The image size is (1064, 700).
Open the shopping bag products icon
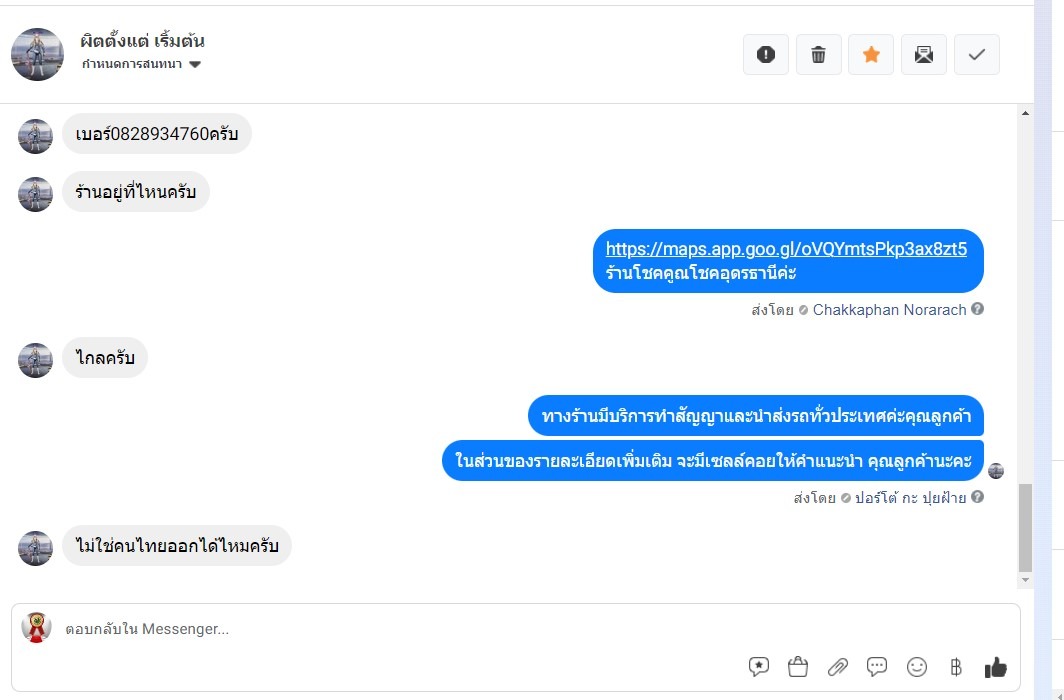coord(798,667)
